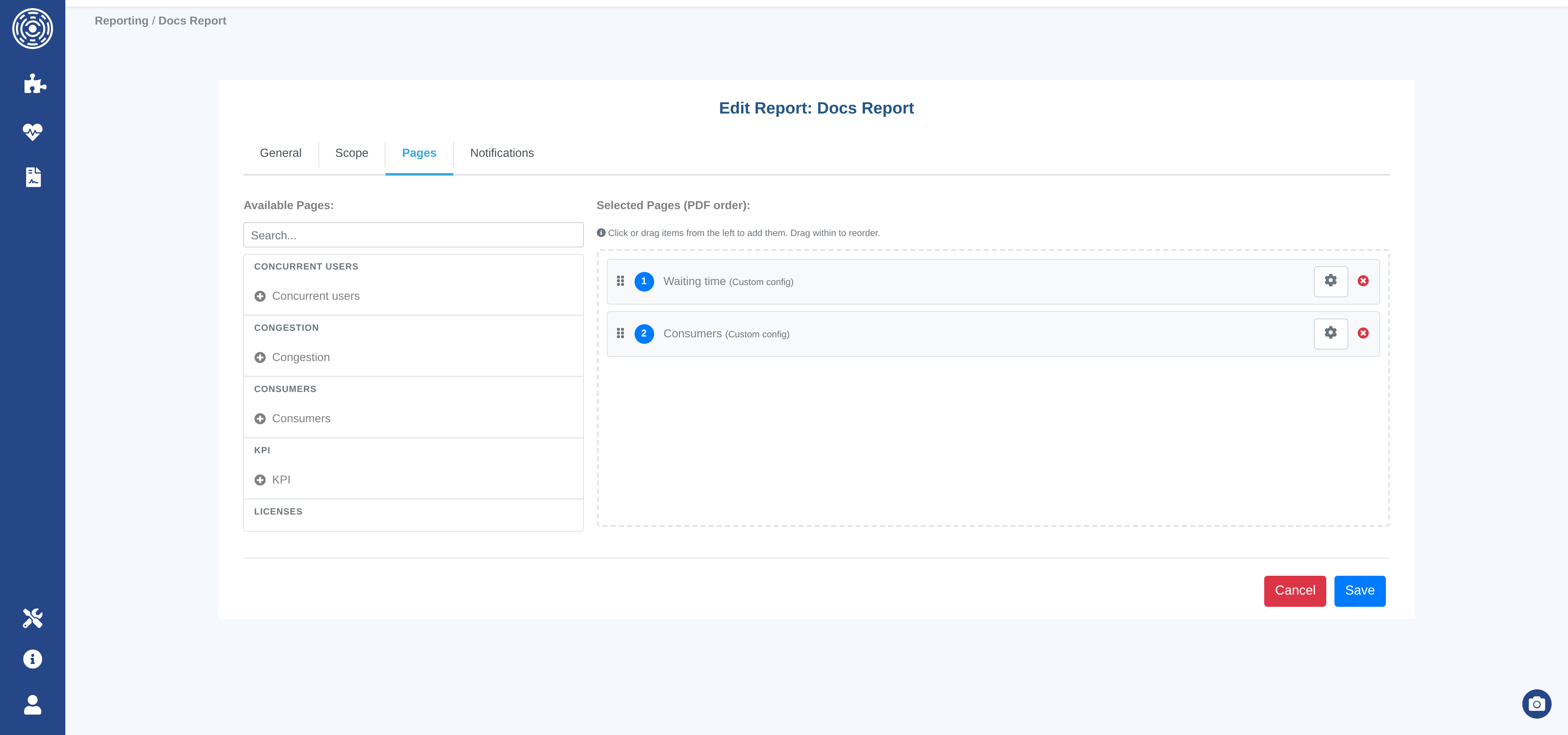Remove Waiting time page with red X

[x=1363, y=281]
